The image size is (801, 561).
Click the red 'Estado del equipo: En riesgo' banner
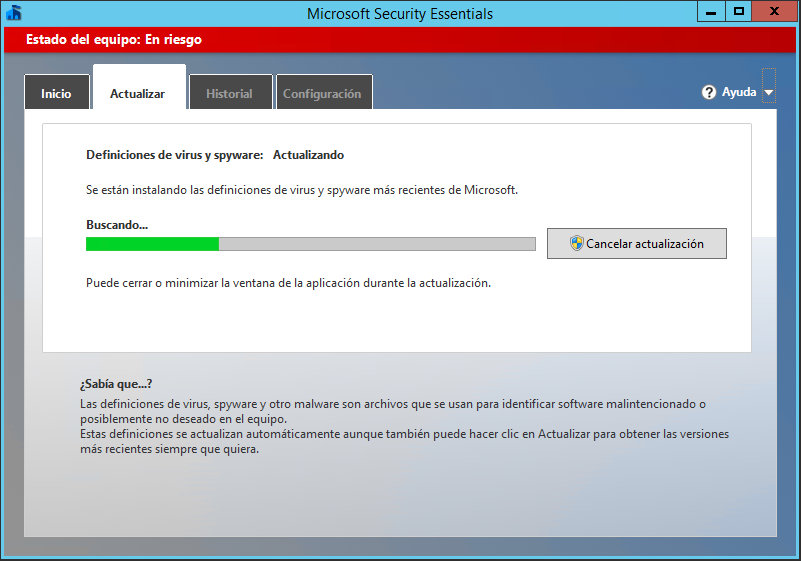point(400,40)
